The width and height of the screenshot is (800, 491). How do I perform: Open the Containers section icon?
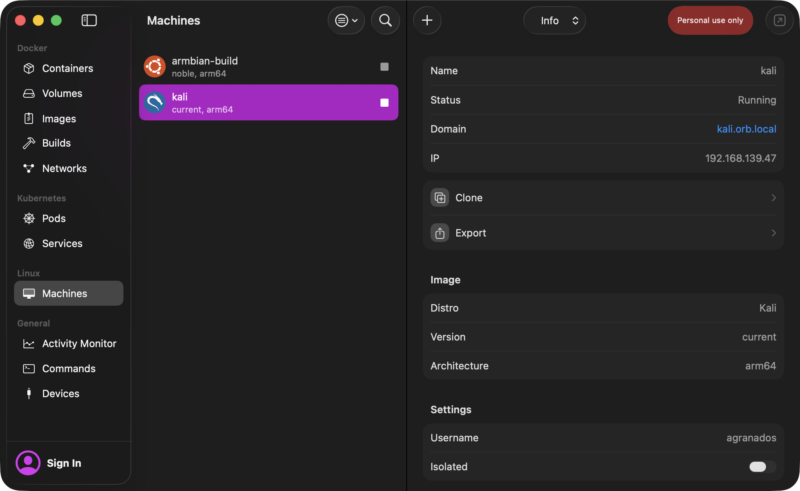[x=29, y=68]
